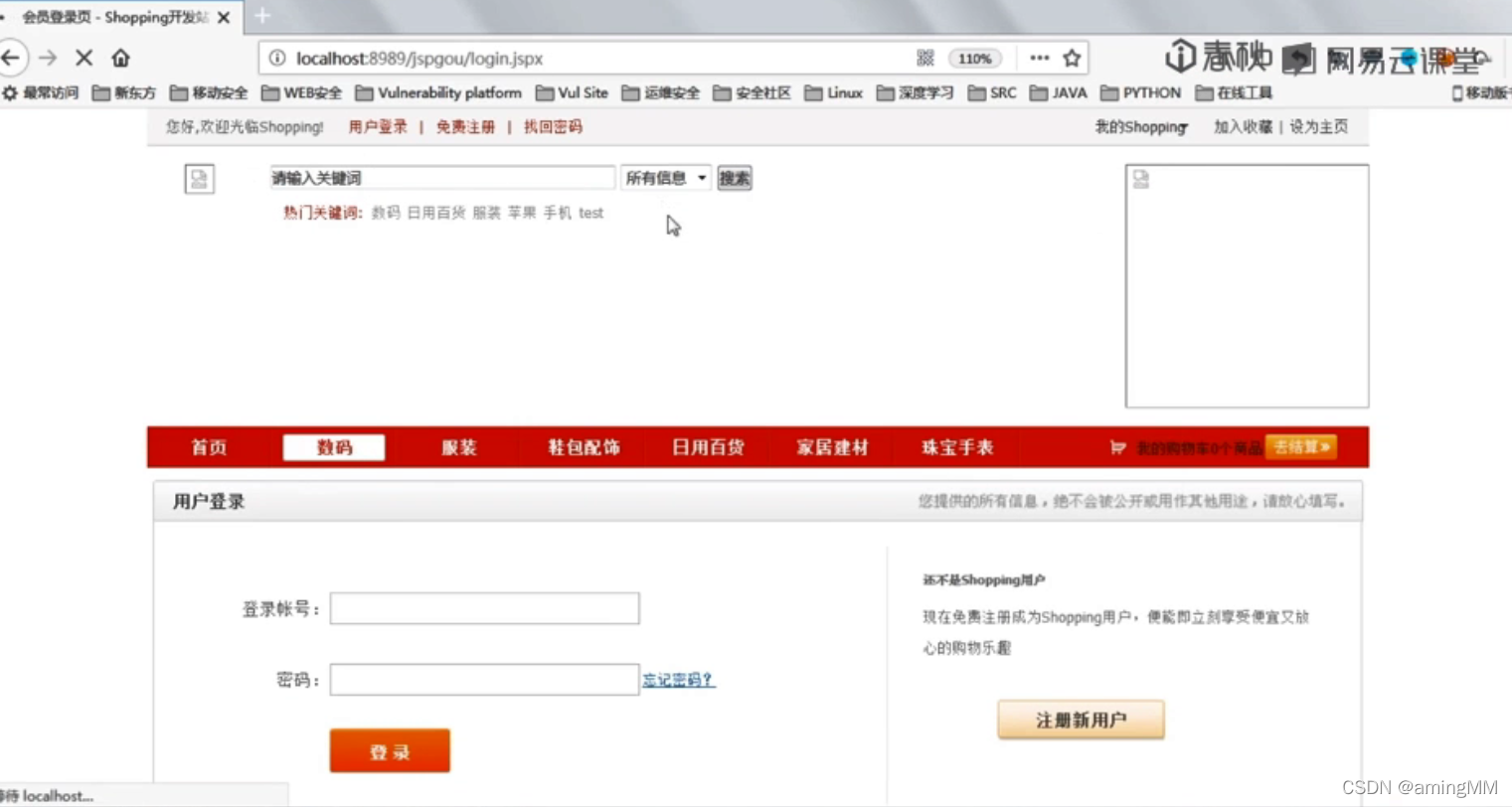Click the 登录帐号 input field
The image size is (1512, 807).
coord(484,608)
